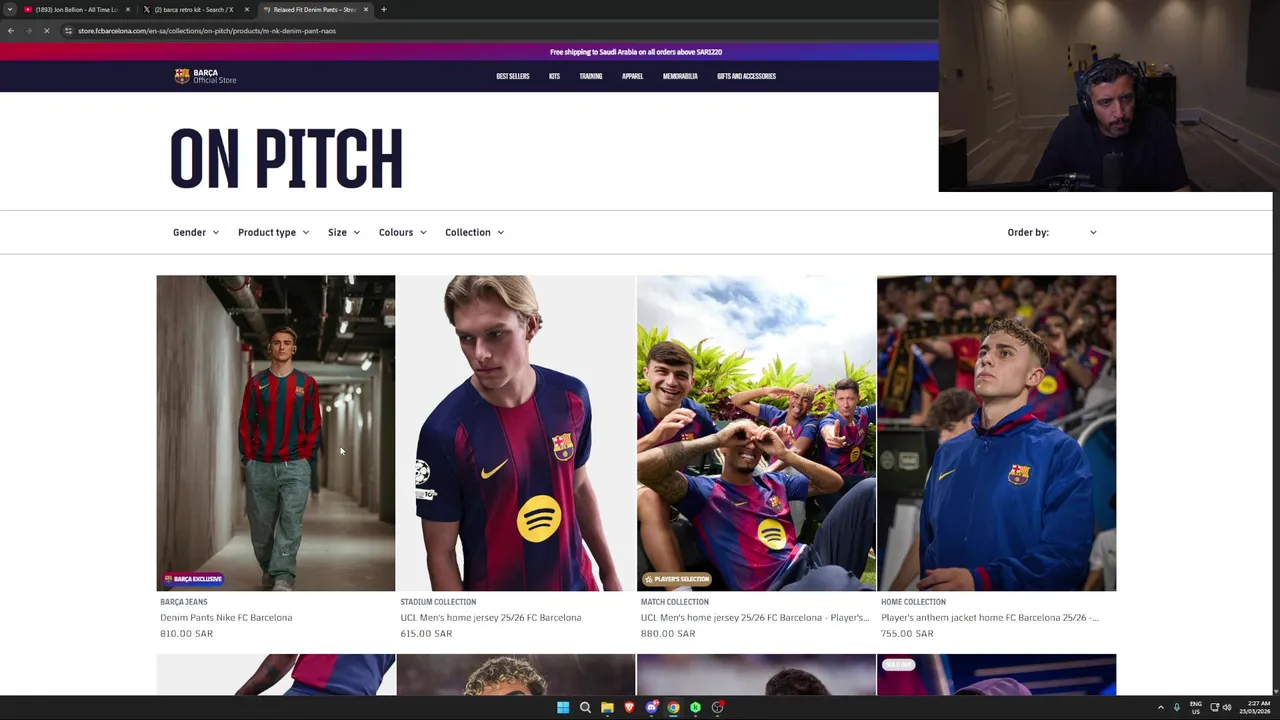1280x720 pixels.
Task: Open the green K app in taskbar
Action: [695, 708]
